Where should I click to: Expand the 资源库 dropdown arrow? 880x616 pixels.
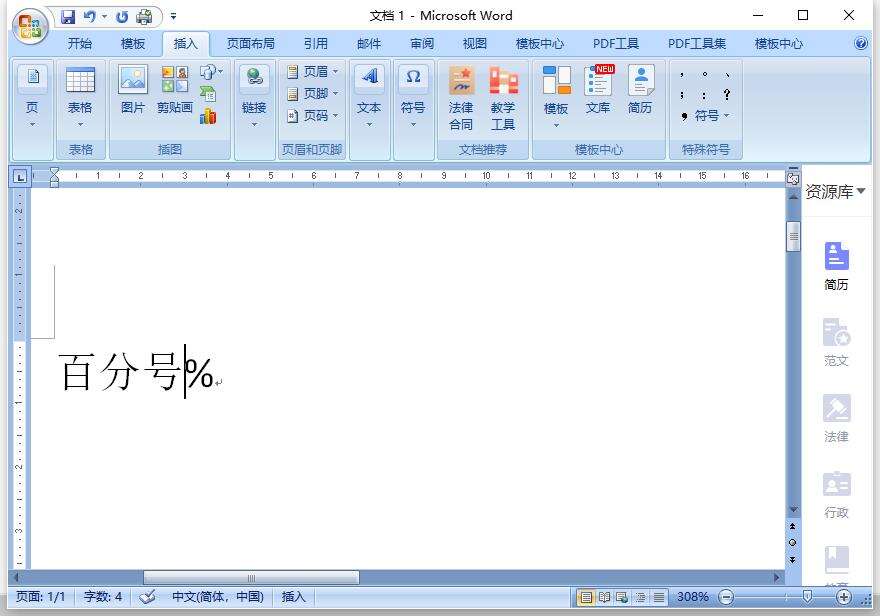[x=861, y=191]
